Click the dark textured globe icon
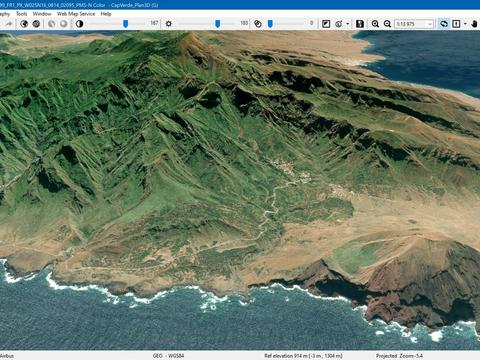This screenshot has height=360, width=480. pyautogui.click(x=36, y=24)
